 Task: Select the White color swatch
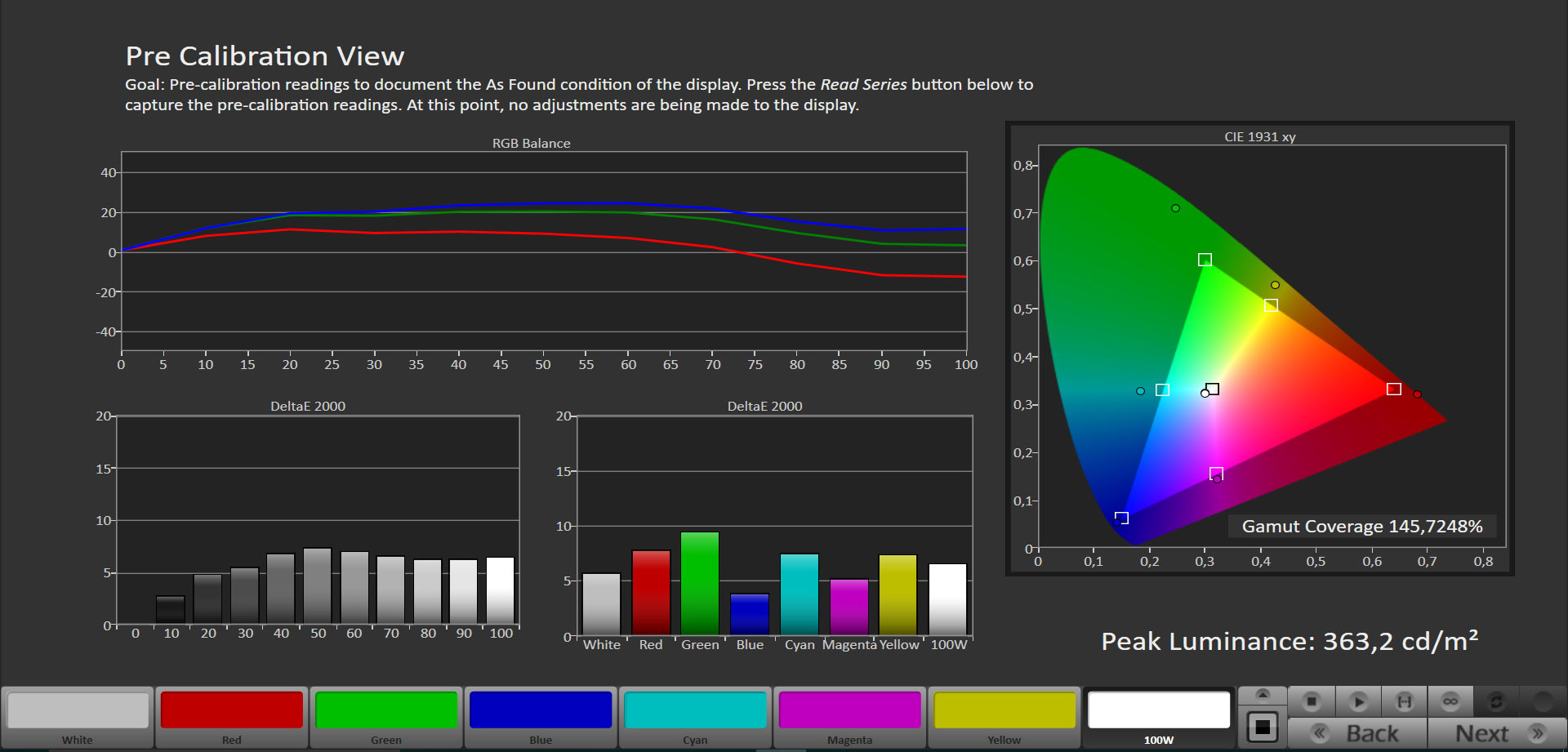click(x=78, y=710)
